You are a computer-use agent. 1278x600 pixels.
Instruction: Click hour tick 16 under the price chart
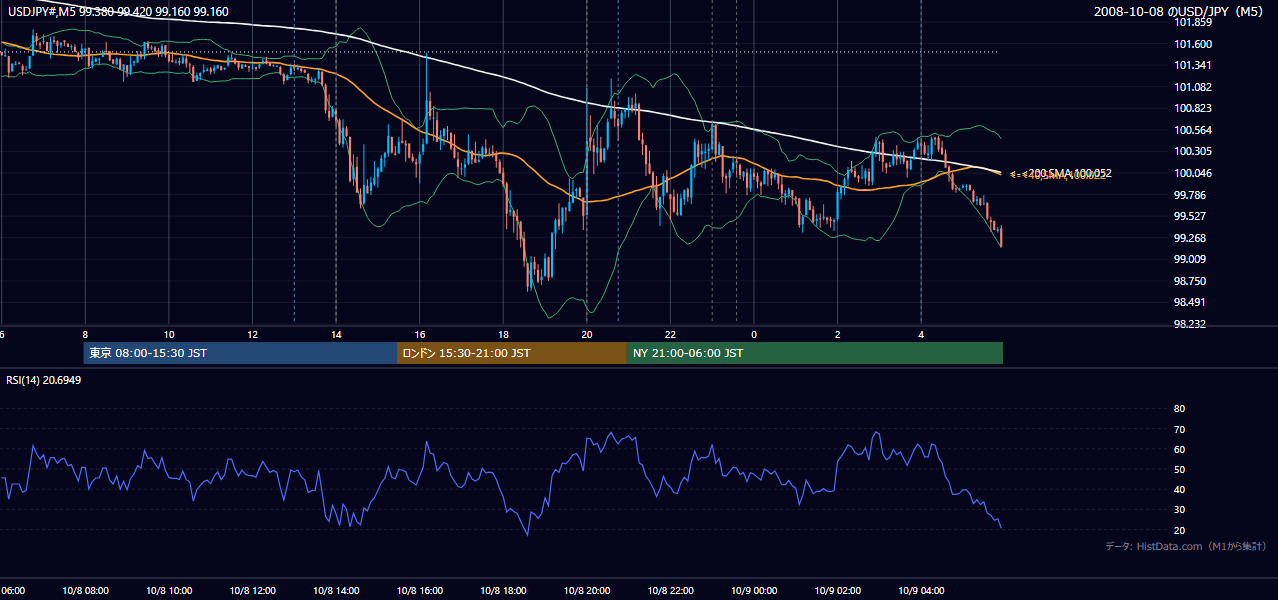coord(420,335)
